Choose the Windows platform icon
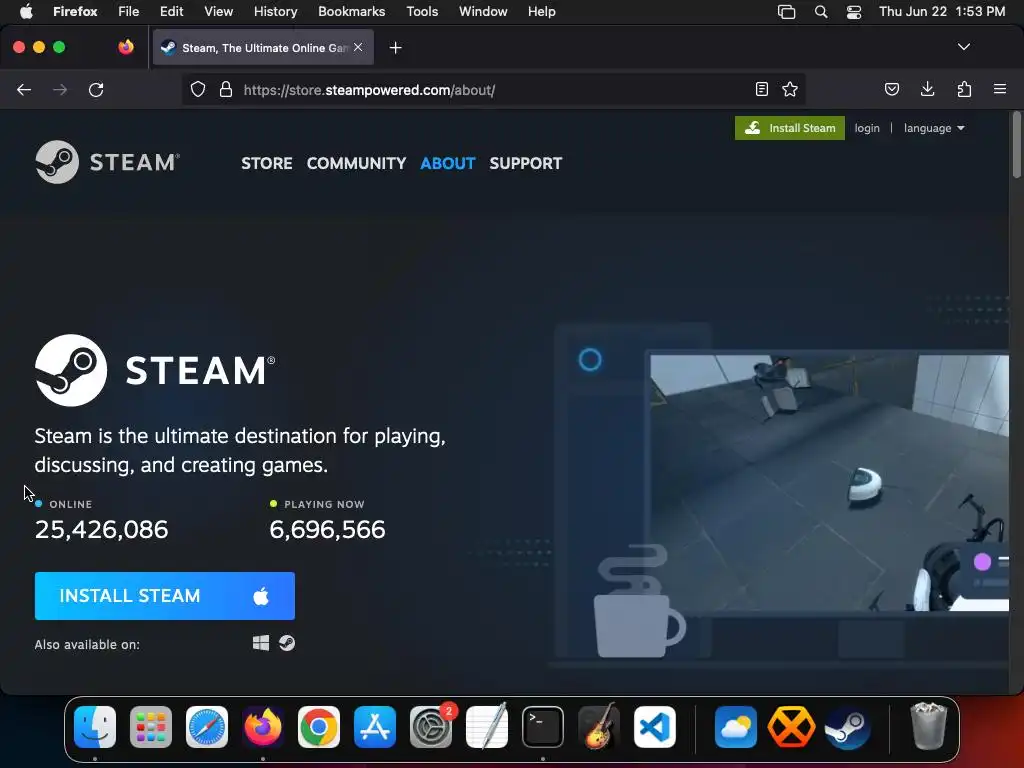The image size is (1024, 768). [261, 643]
